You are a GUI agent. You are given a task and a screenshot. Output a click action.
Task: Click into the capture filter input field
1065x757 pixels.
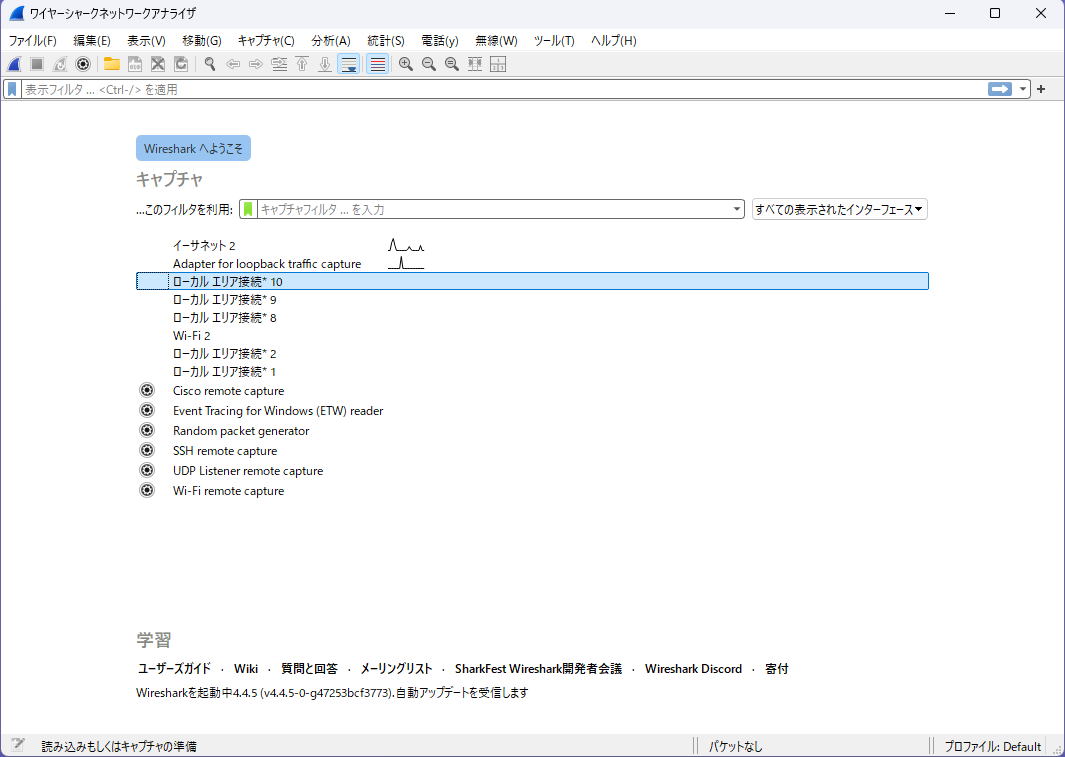pyautogui.click(x=494, y=209)
